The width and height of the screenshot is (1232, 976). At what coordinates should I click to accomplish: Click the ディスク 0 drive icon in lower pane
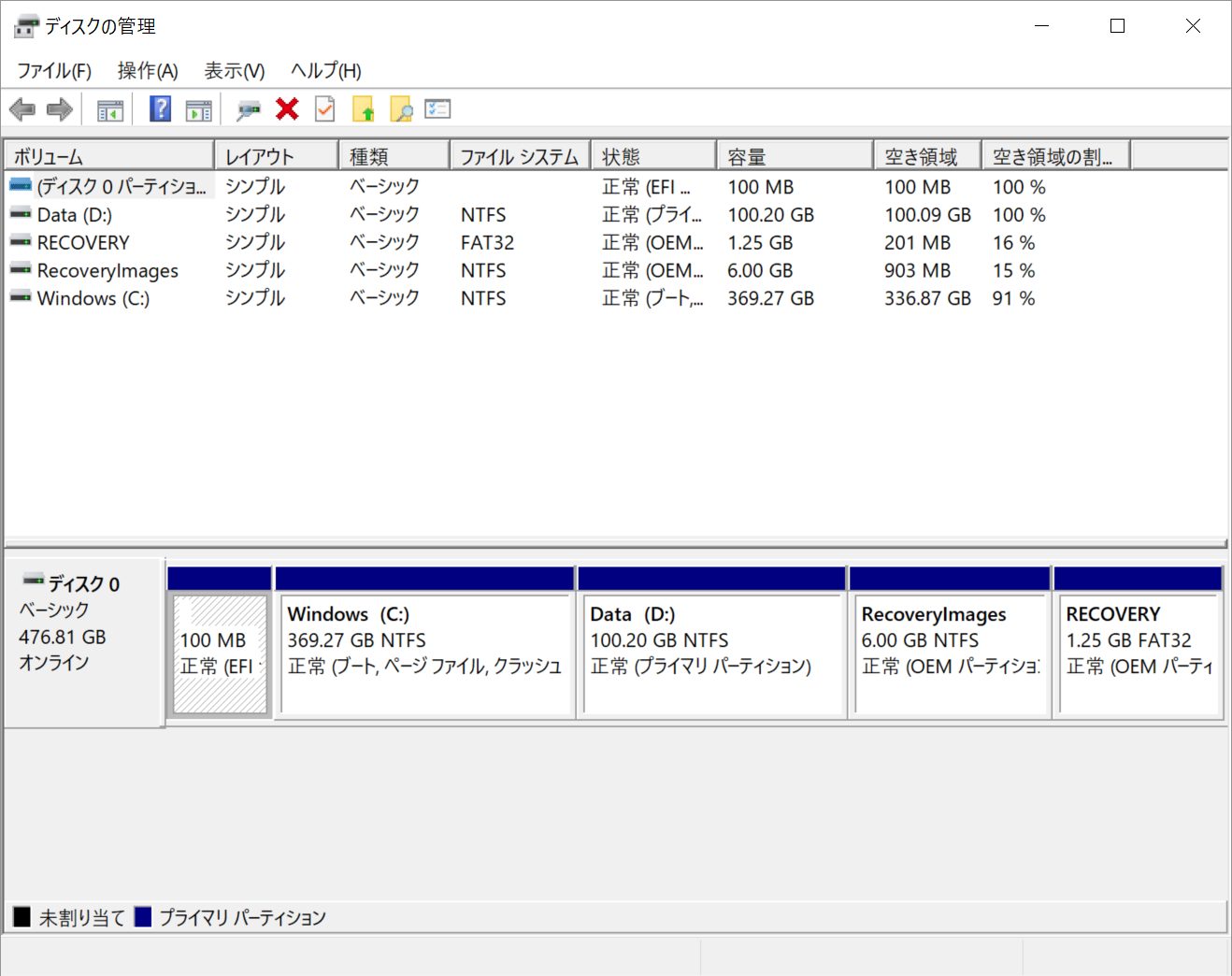[34, 581]
